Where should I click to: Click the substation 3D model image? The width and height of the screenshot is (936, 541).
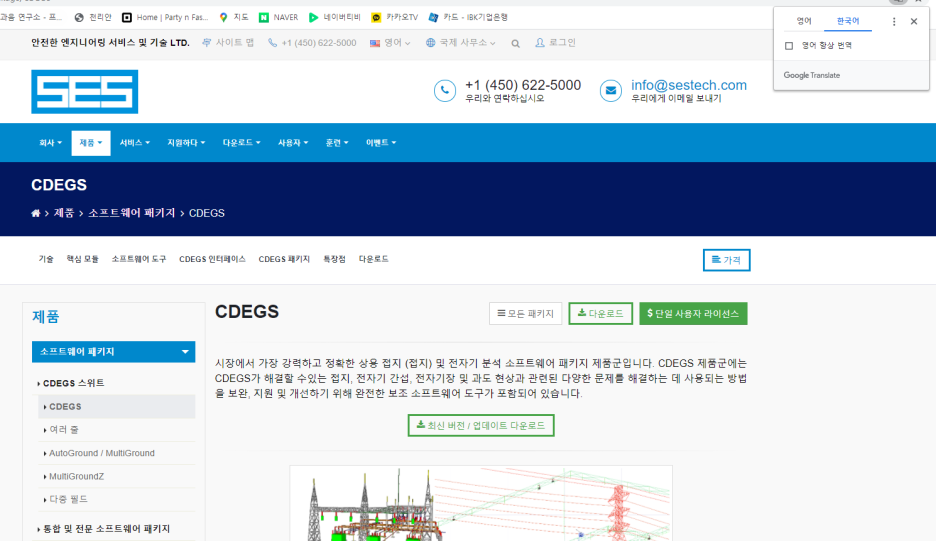(481, 503)
